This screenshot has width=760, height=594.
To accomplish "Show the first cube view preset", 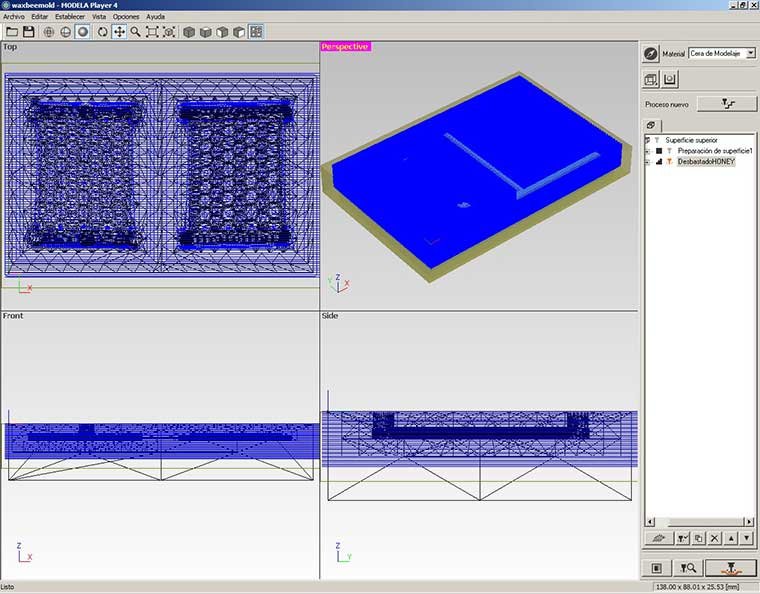I will point(189,32).
